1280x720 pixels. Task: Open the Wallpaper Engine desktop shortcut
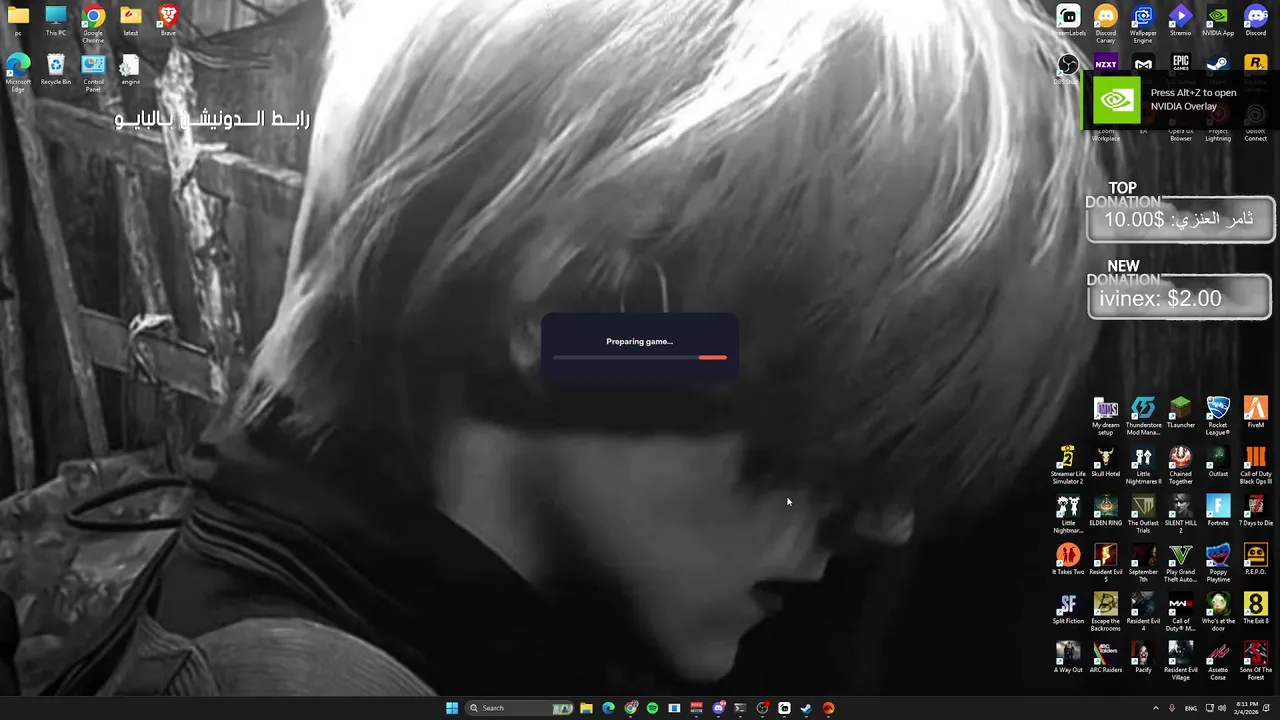(x=1143, y=23)
